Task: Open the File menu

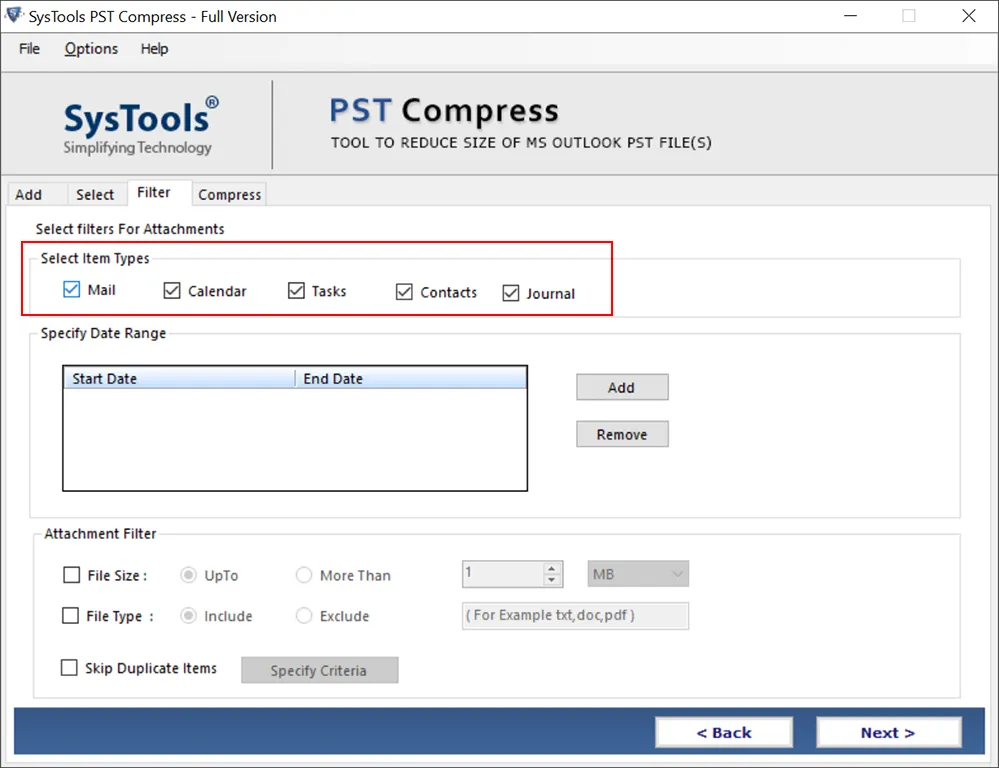Action: point(29,48)
